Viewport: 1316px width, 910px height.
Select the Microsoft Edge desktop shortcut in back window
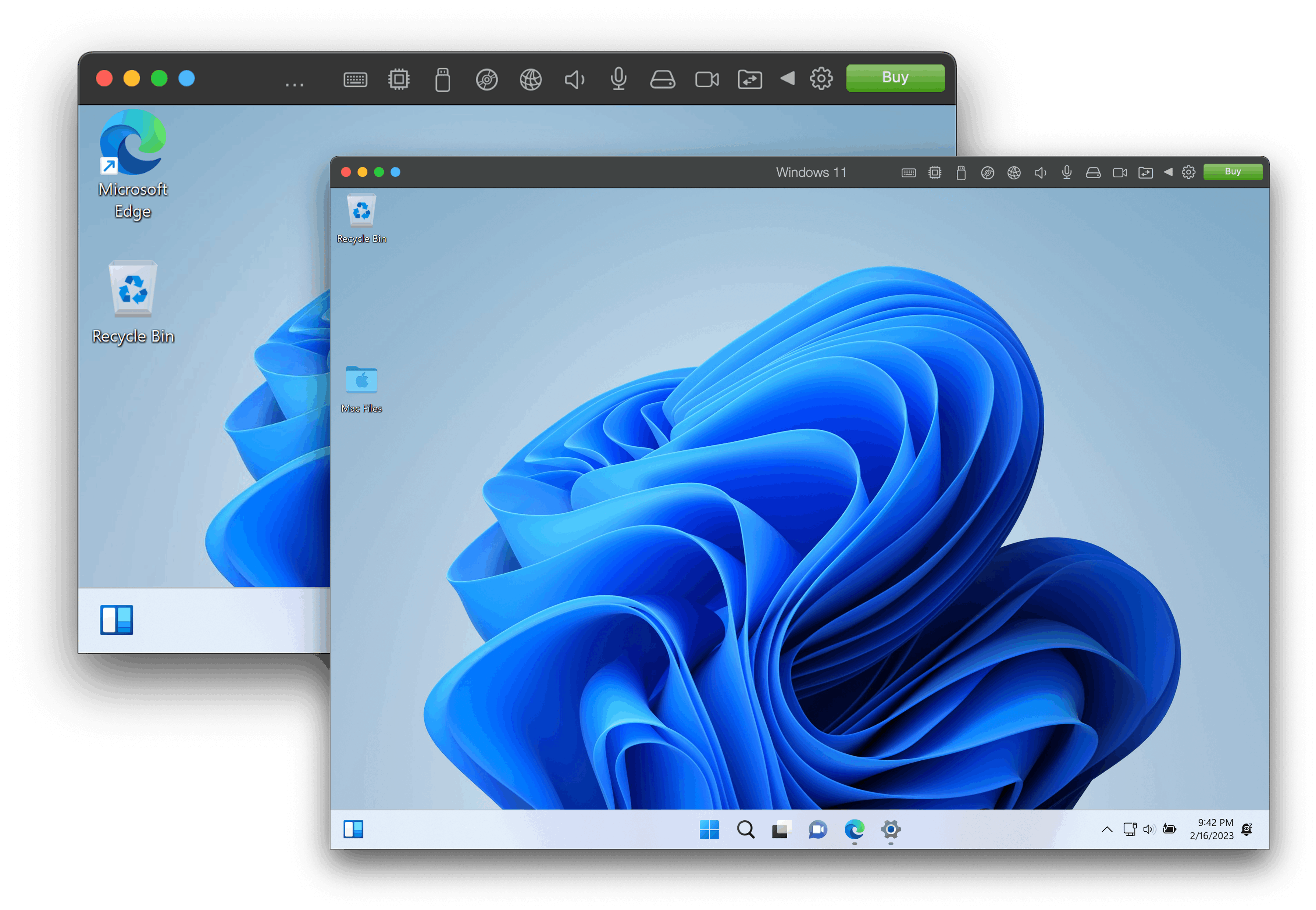tap(133, 164)
